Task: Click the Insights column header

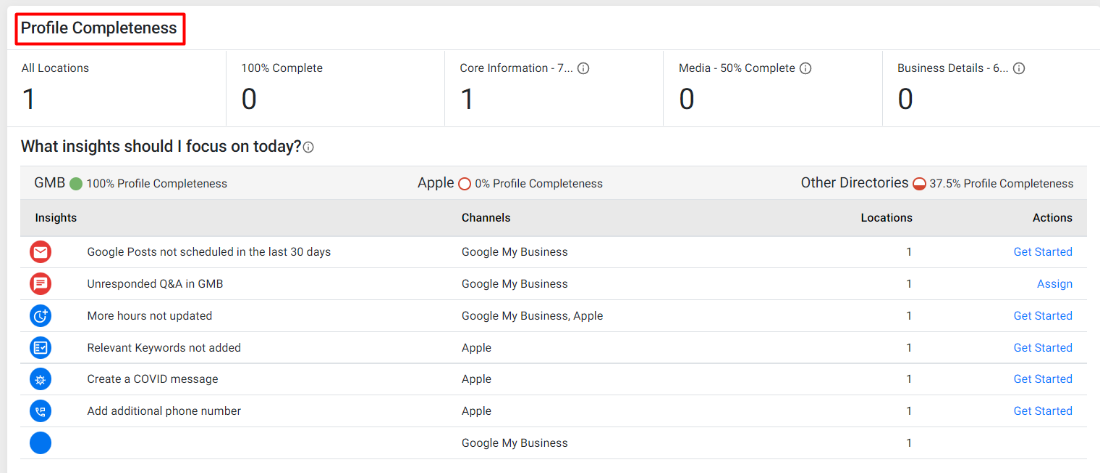Action: pyautogui.click(x=56, y=218)
